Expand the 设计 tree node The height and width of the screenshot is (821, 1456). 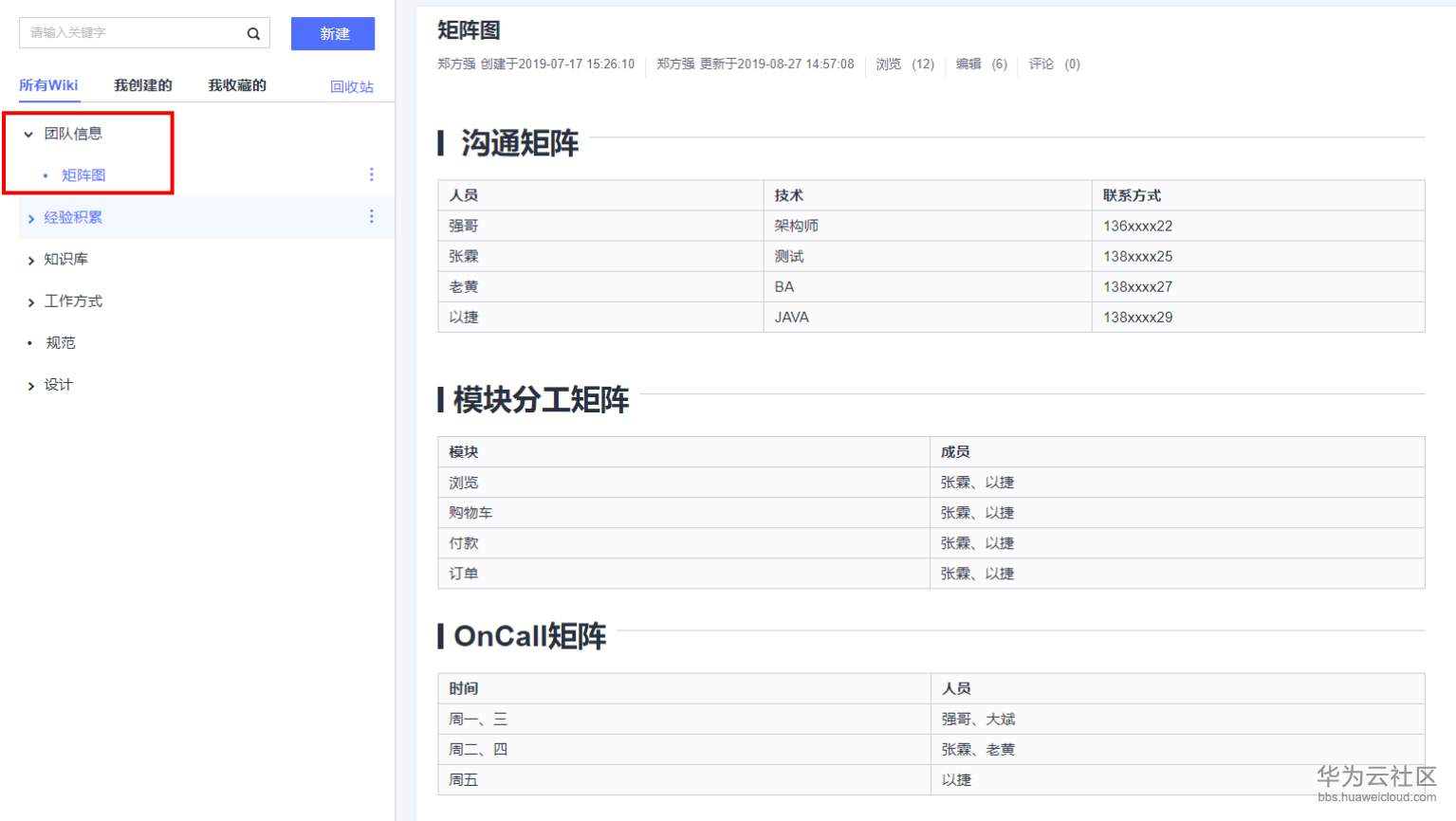click(x=30, y=385)
